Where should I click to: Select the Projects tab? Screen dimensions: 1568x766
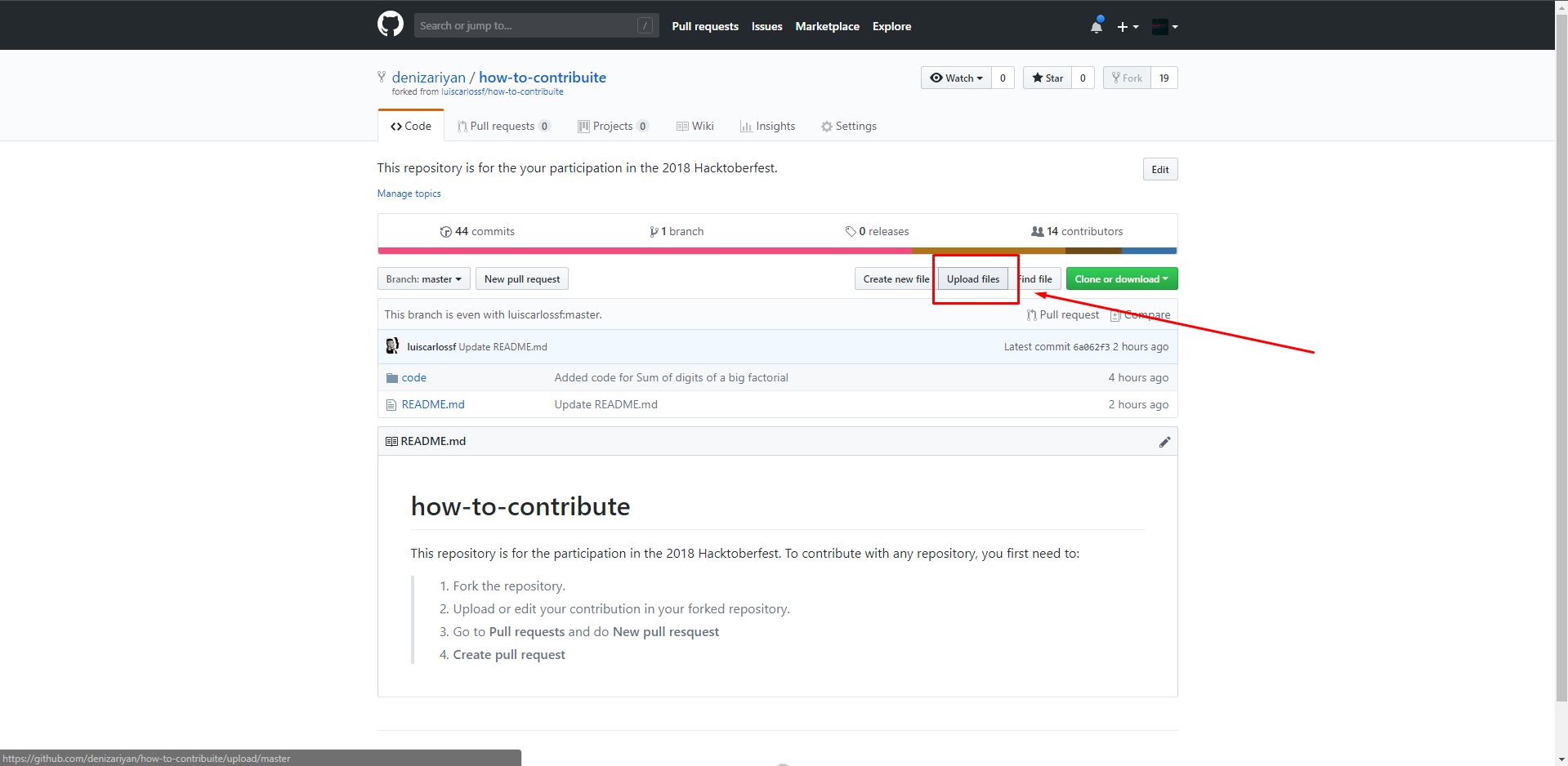point(613,126)
